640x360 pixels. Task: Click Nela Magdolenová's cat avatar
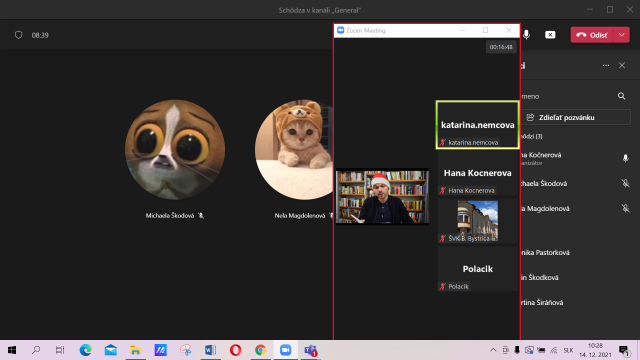point(294,150)
